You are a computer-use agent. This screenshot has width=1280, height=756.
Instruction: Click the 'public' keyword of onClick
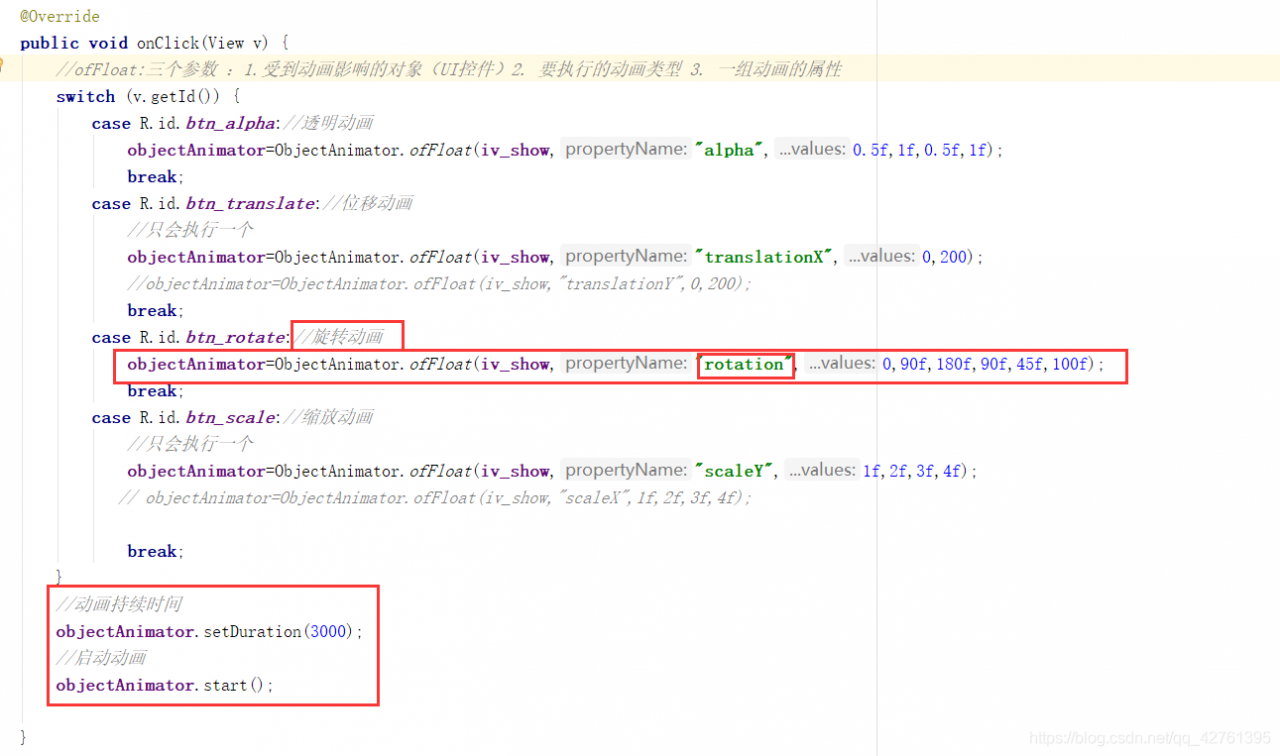coord(49,43)
